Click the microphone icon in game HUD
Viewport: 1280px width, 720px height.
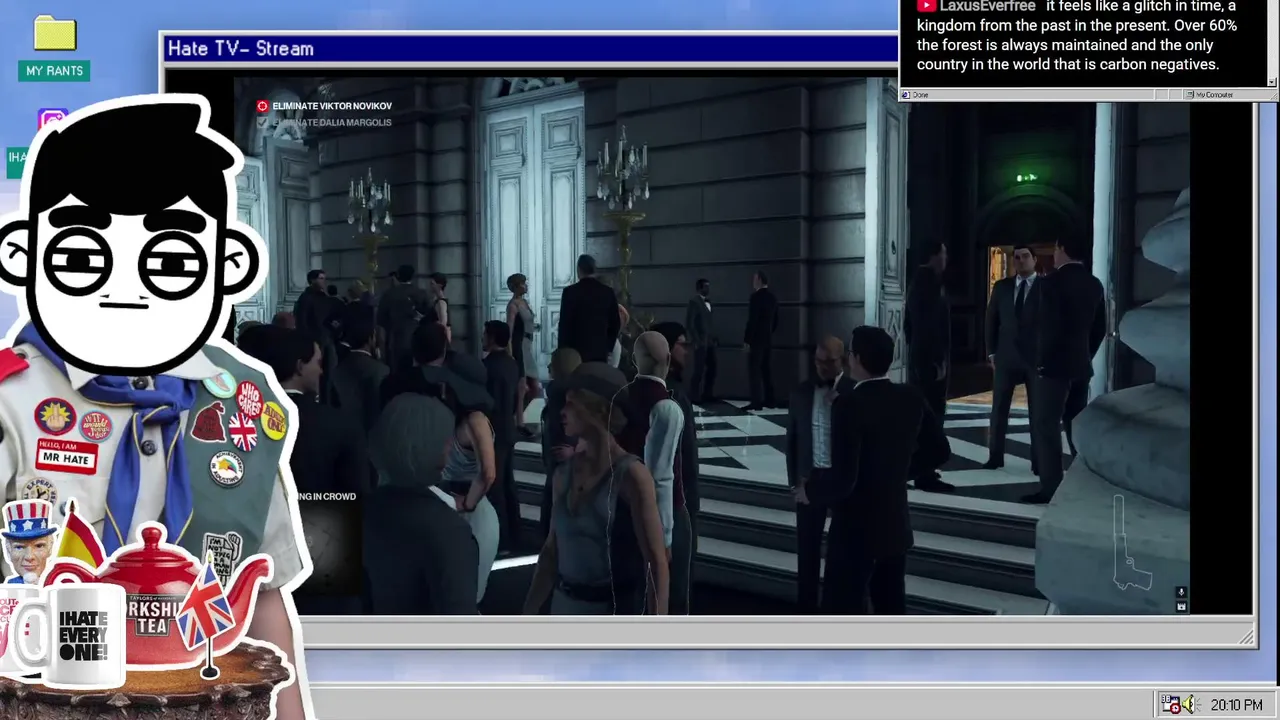[1181, 592]
